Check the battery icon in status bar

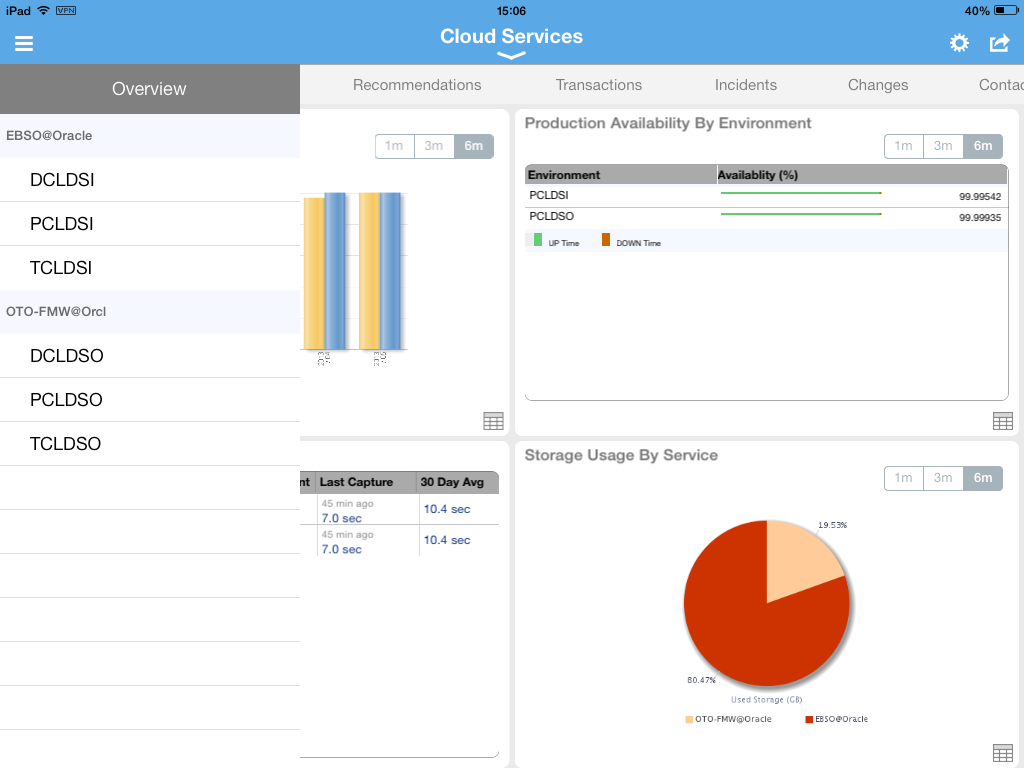[x=1006, y=10]
